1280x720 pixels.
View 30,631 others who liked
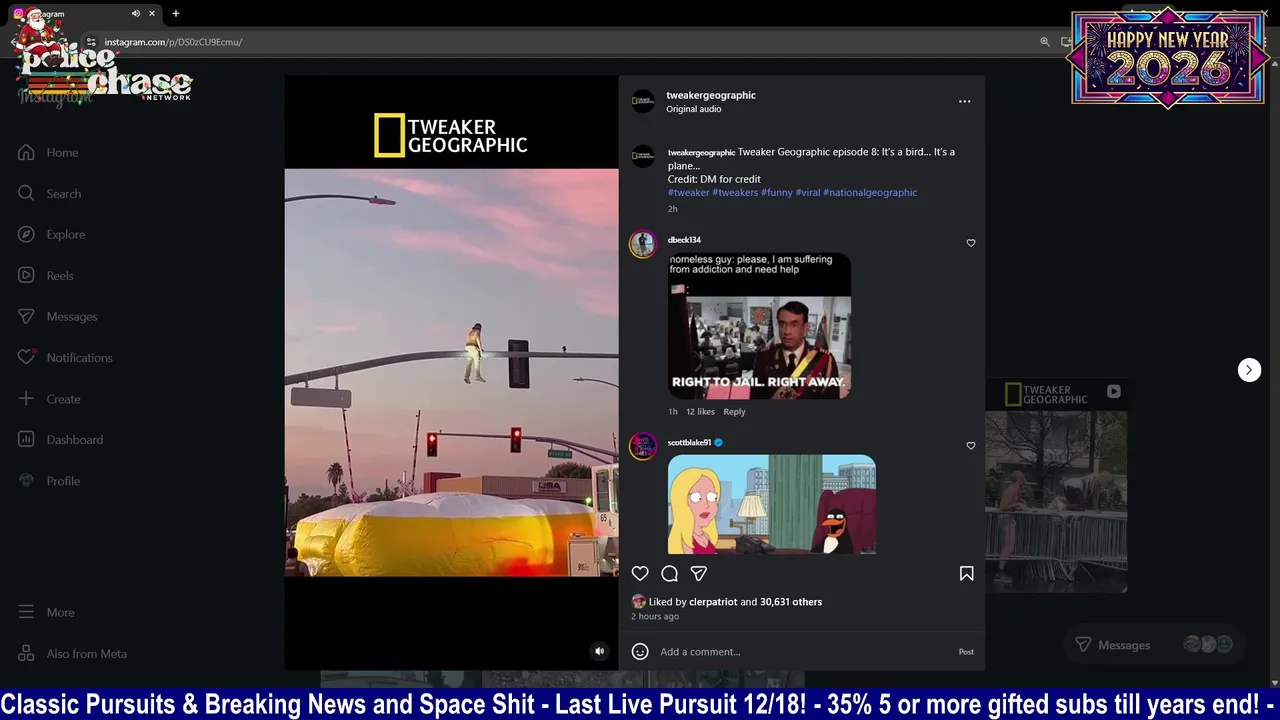pyautogui.click(x=791, y=602)
